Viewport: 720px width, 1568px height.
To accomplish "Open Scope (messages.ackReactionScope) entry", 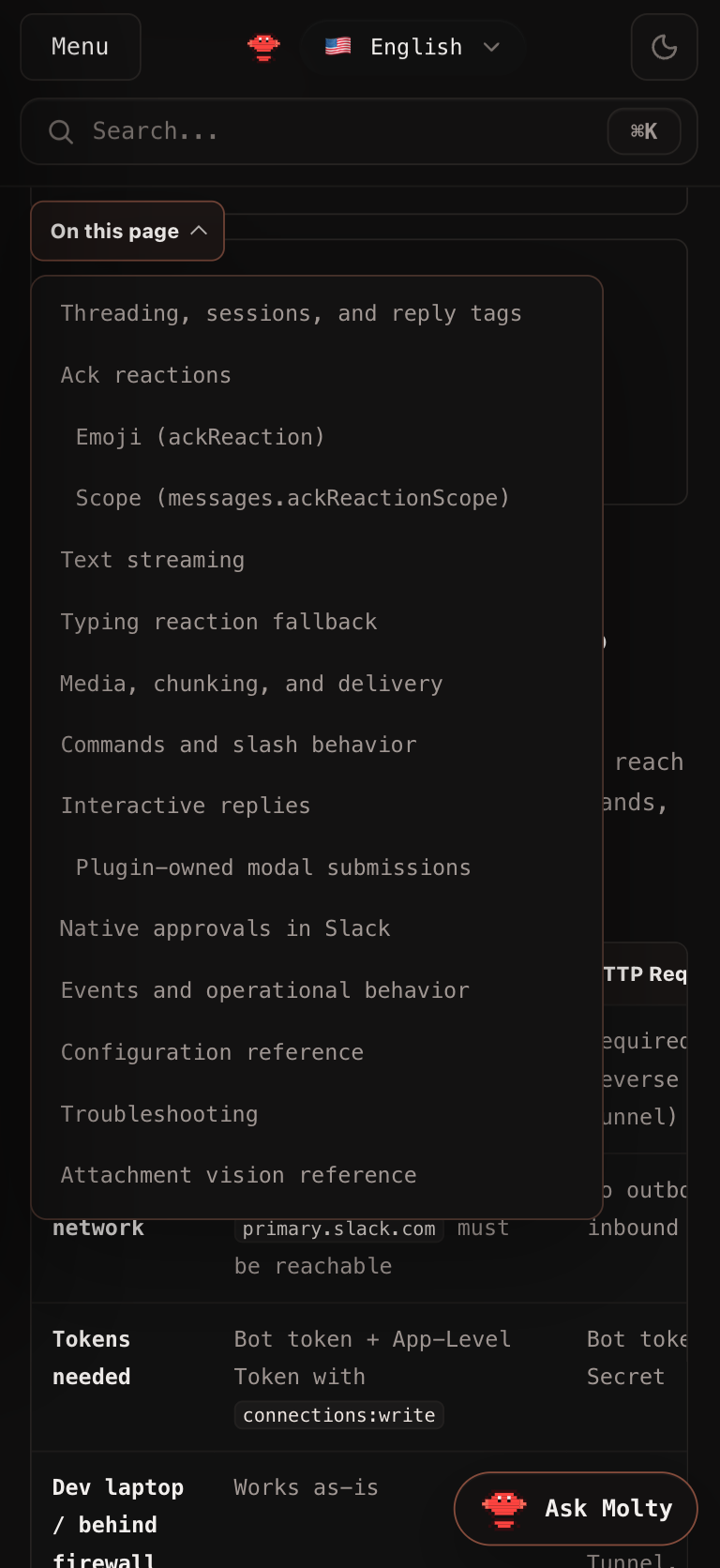I will [292, 498].
